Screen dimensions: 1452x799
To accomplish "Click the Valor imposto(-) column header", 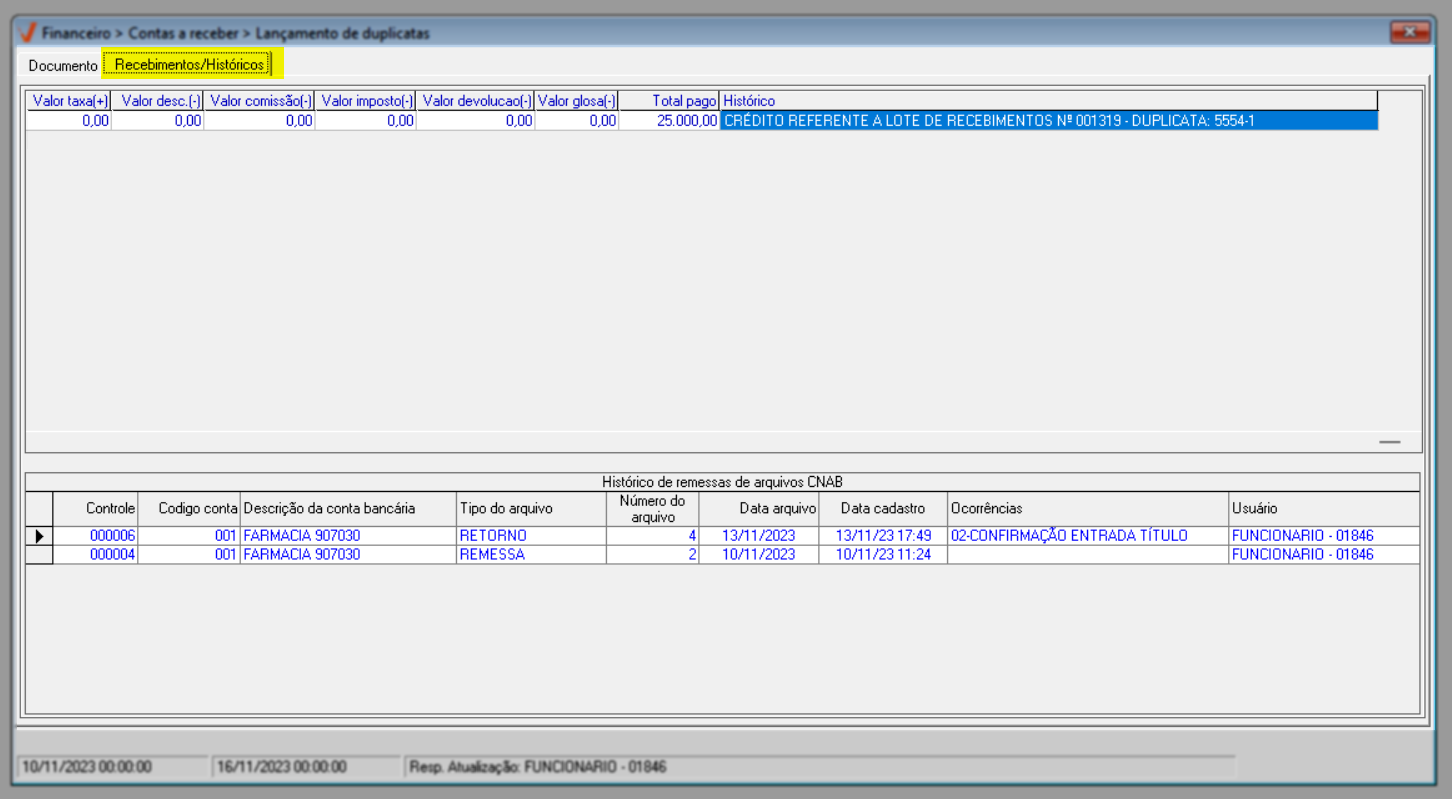I will coord(366,101).
